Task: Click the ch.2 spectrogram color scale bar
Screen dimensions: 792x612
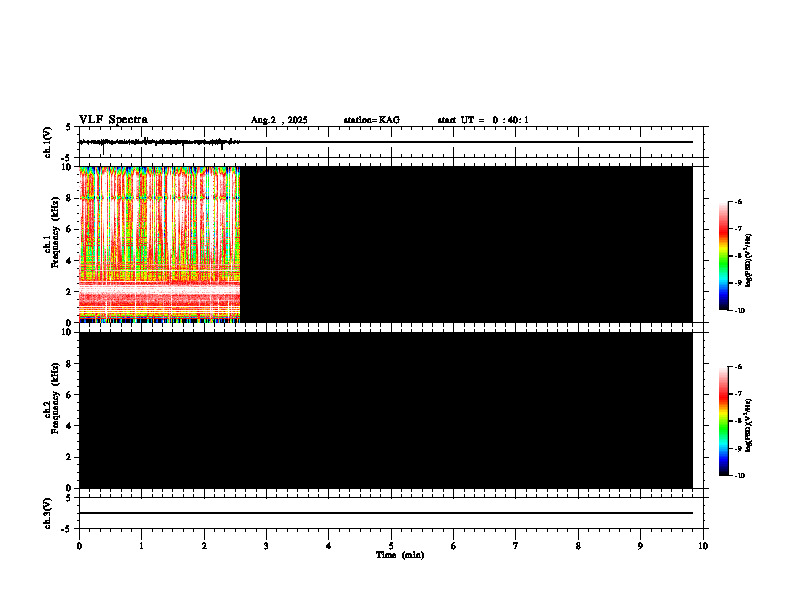Action: click(723, 421)
